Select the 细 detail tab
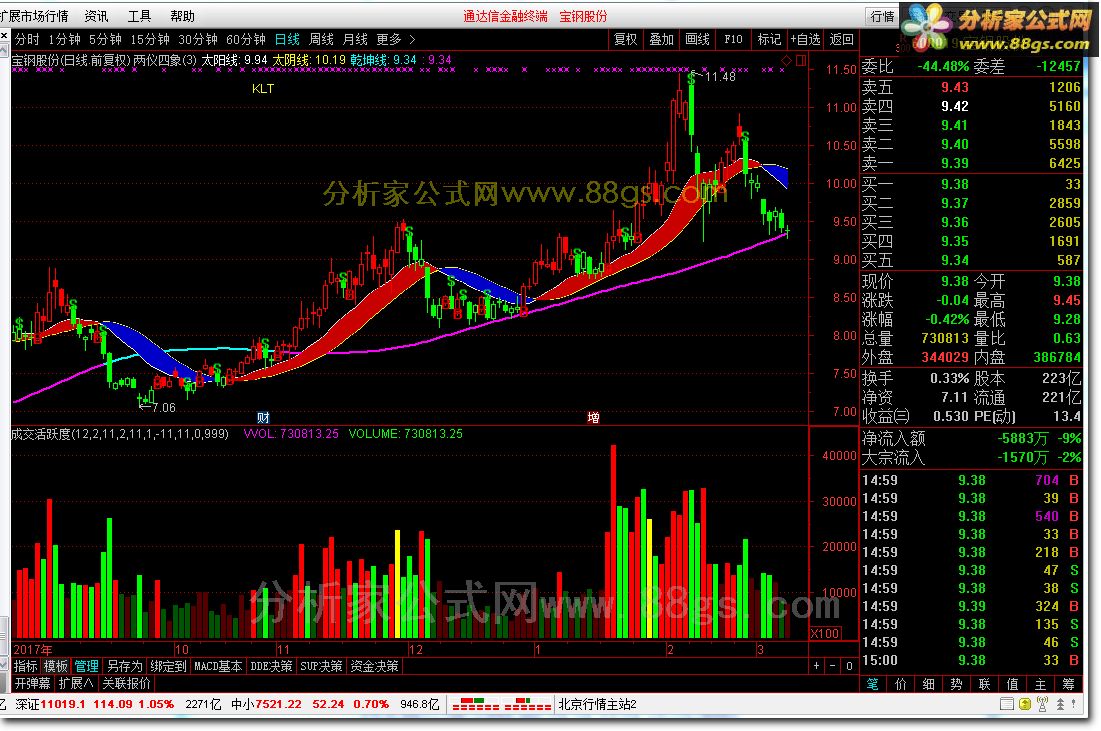 point(928,684)
